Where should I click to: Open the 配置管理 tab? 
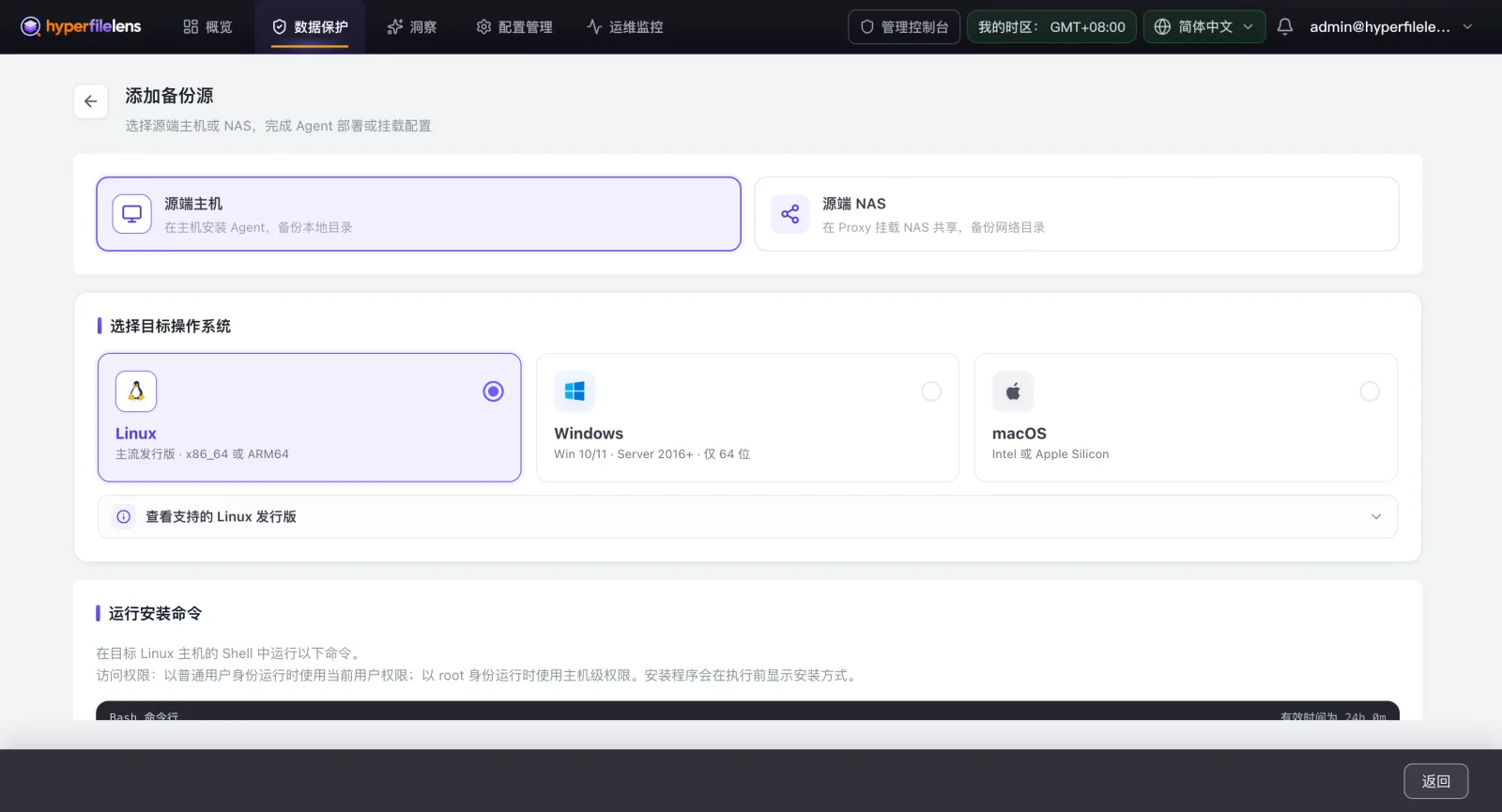point(514,26)
